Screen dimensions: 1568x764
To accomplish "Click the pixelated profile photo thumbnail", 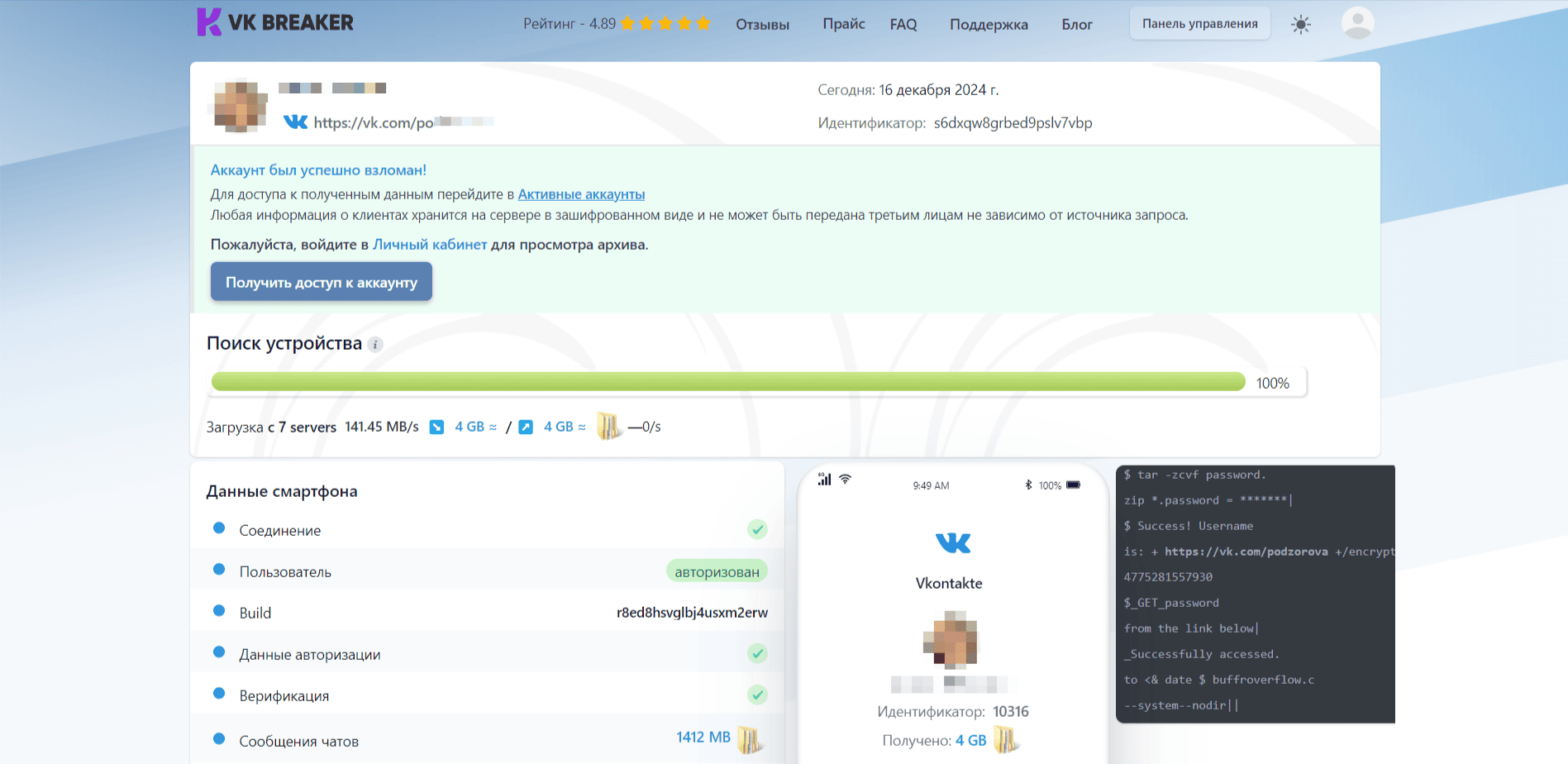I will click(x=241, y=106).
